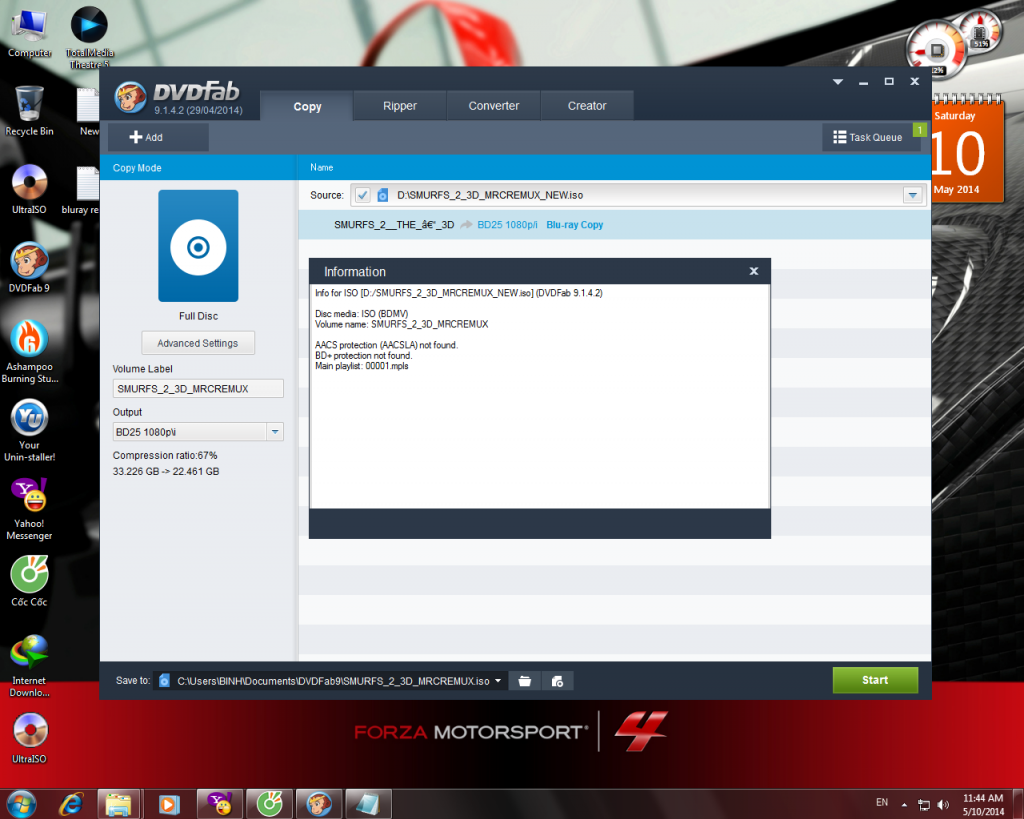Uncheck the source SMURFS_2_3D_MRCREMUX_NEW.iso checkbox
Screen dimensions: 1024x819
(x=362, y=195)
